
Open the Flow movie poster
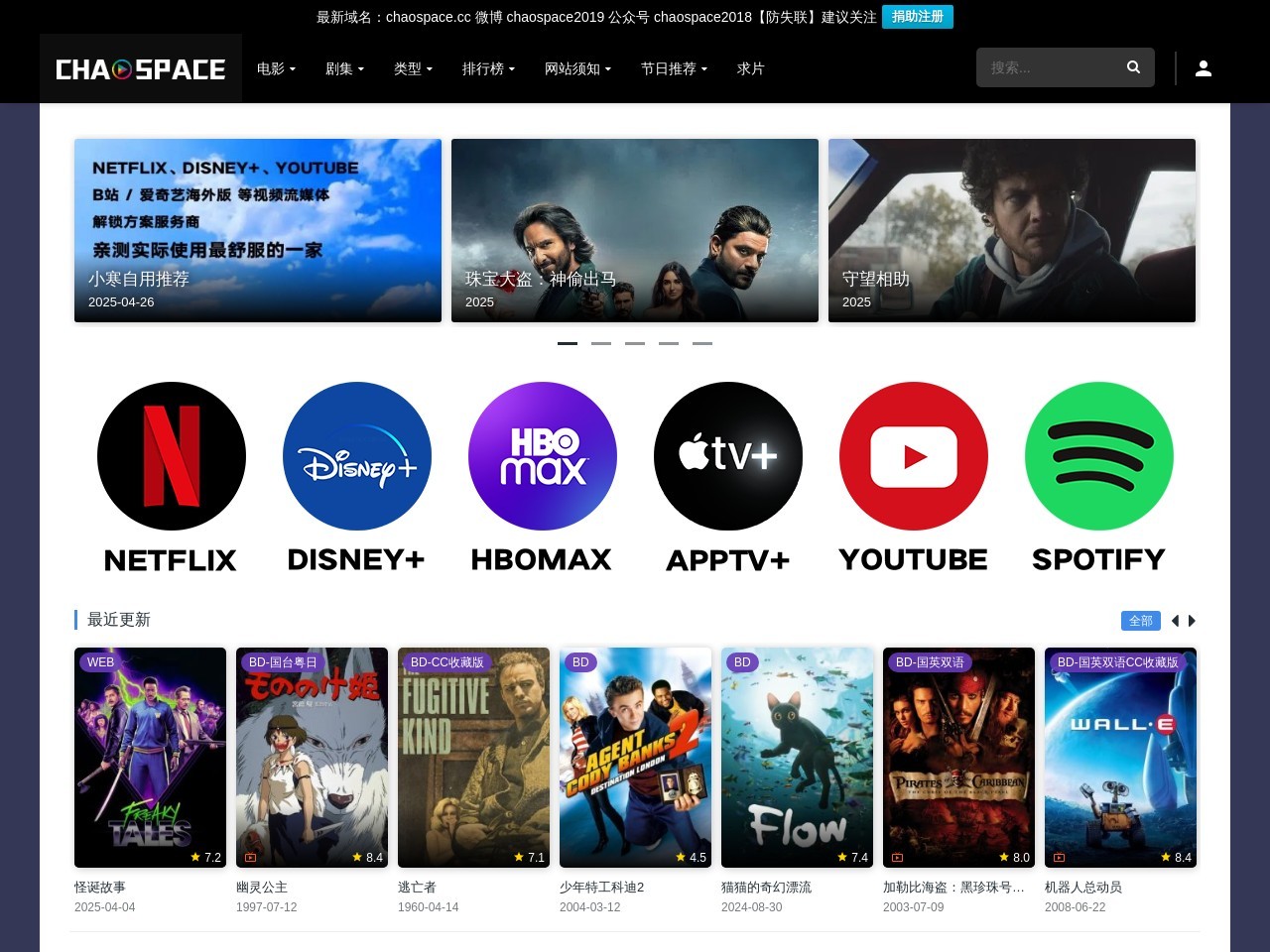pyautogui.click(x=797, y=758)
